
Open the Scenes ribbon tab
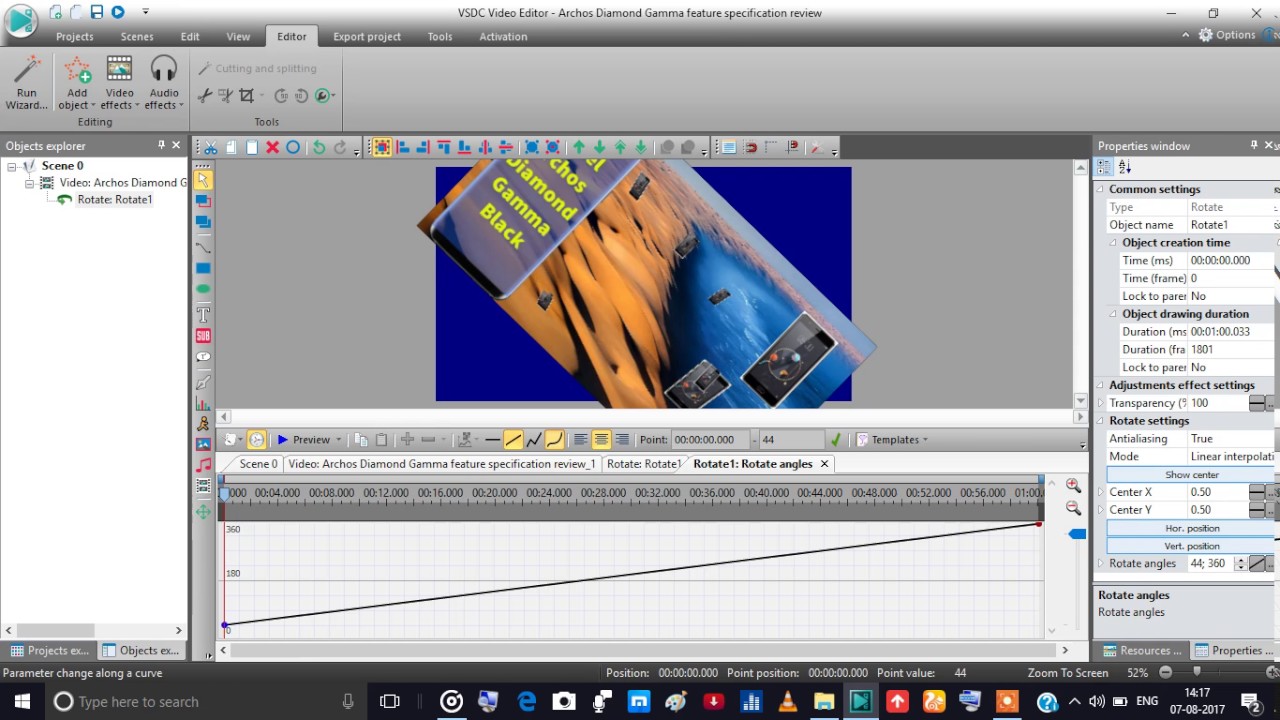[137, 36]
